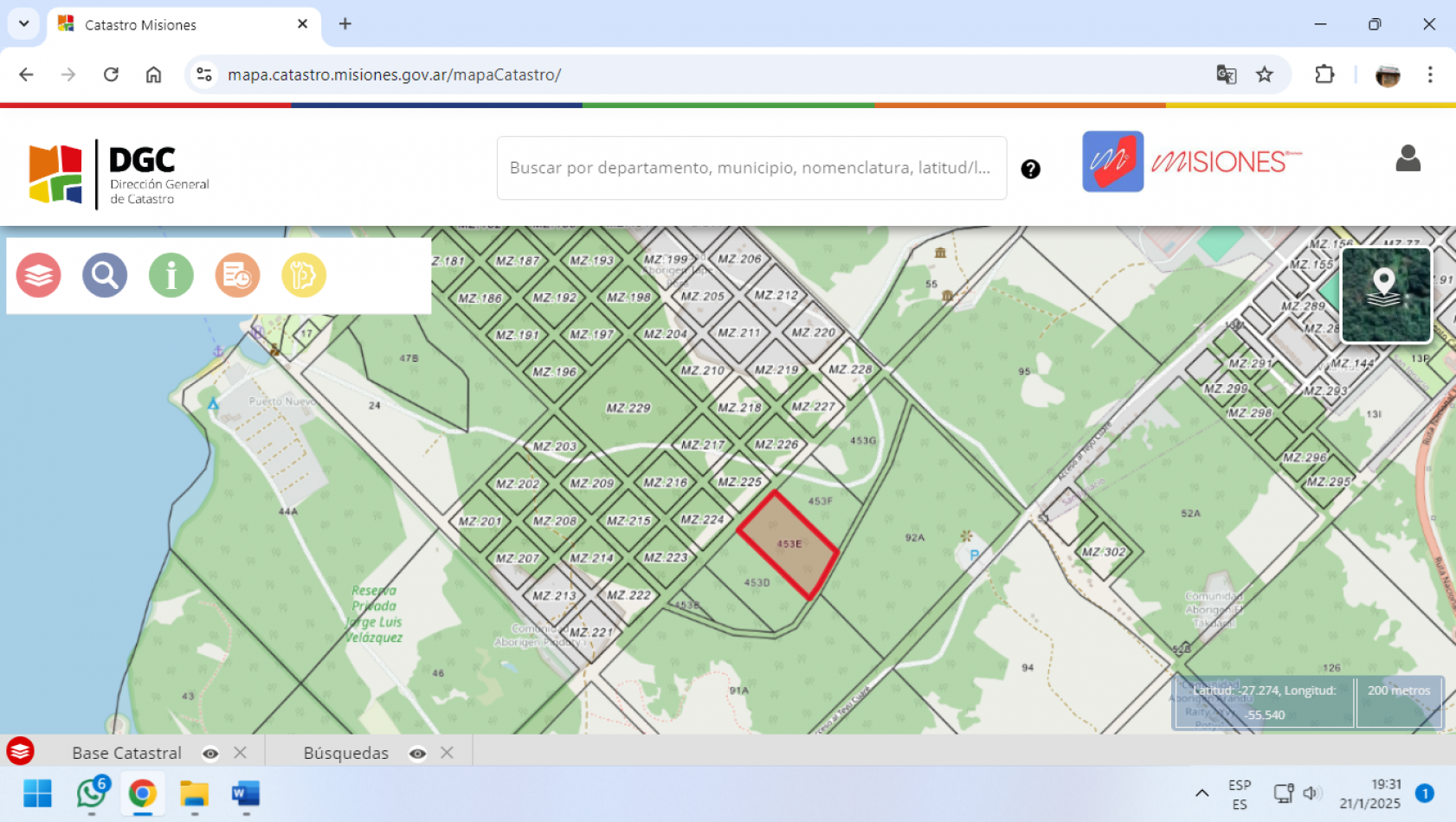
Task: Click the red layers icon in bottom bar
Action: (x=20, y=751)
